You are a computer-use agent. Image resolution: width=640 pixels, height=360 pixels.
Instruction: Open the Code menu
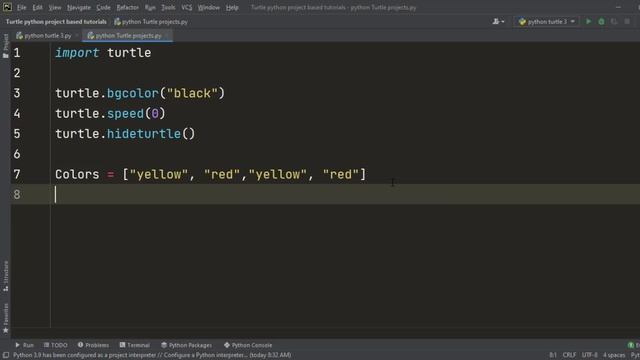pos(103,7)
